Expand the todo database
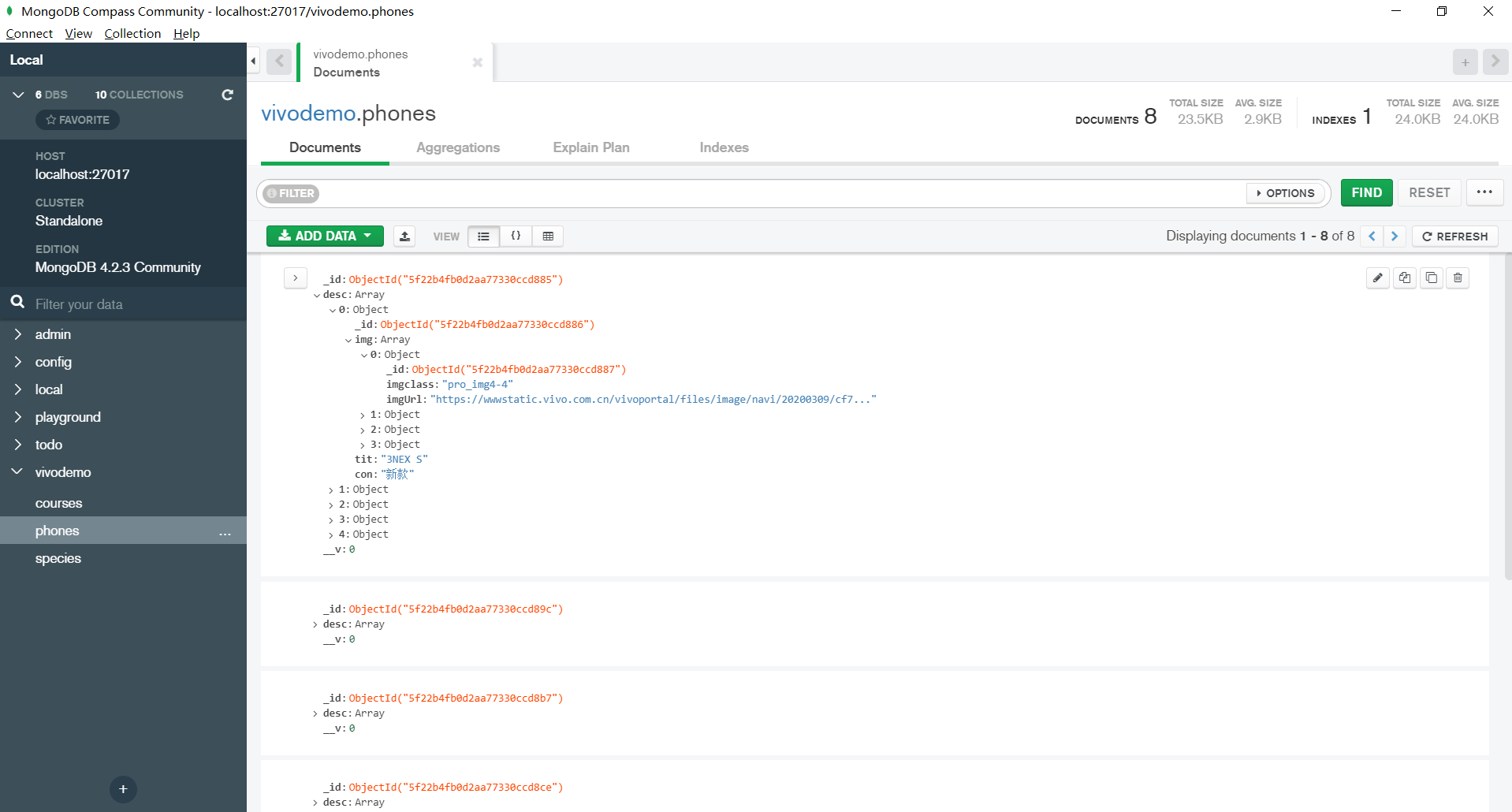This screenshot has height=812, width=1512. (x=17, y=445)
